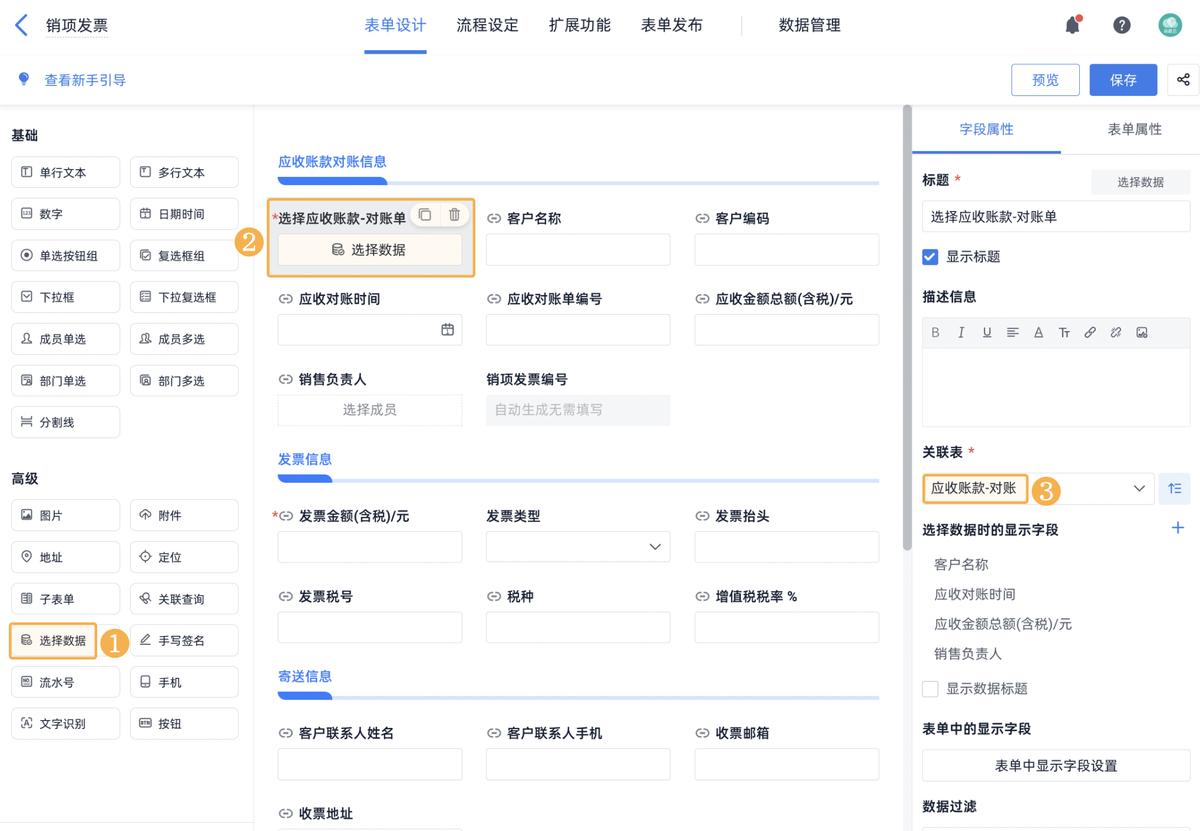The height and width of the screenshot is (831, 1200).
Task: Delete the selected field with trash icon
Action: tap(454, 215)
